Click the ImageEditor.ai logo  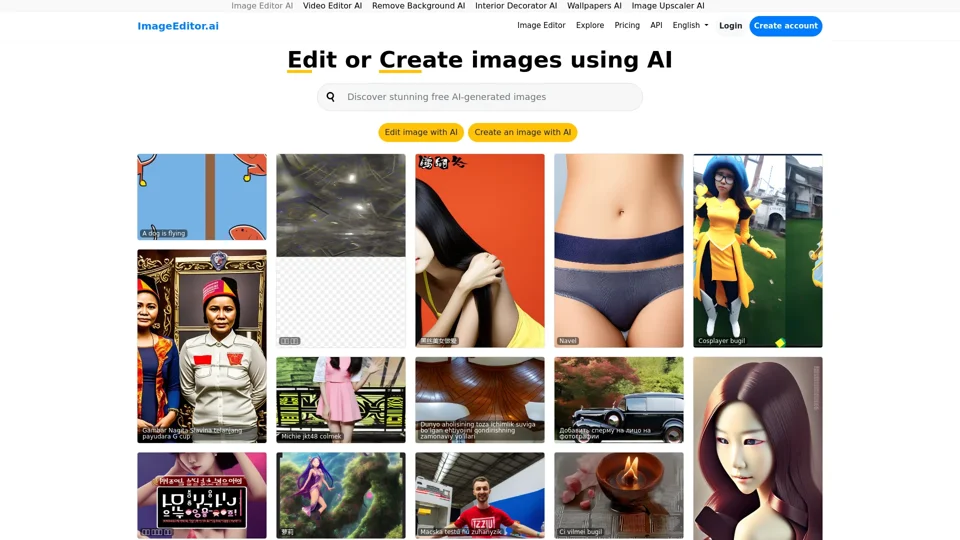[178, 26]
